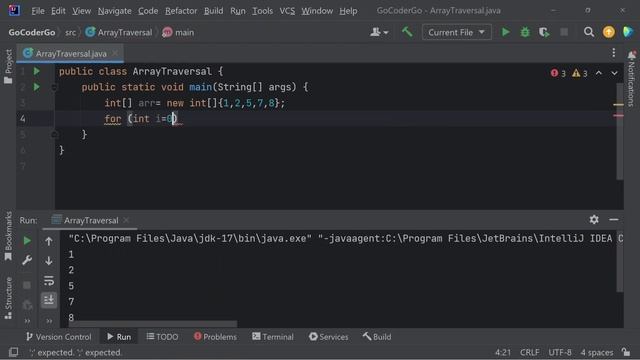Screen dimensions: 640x360
Task: Open the wrench run configuration icon
Action: point(27,260)
